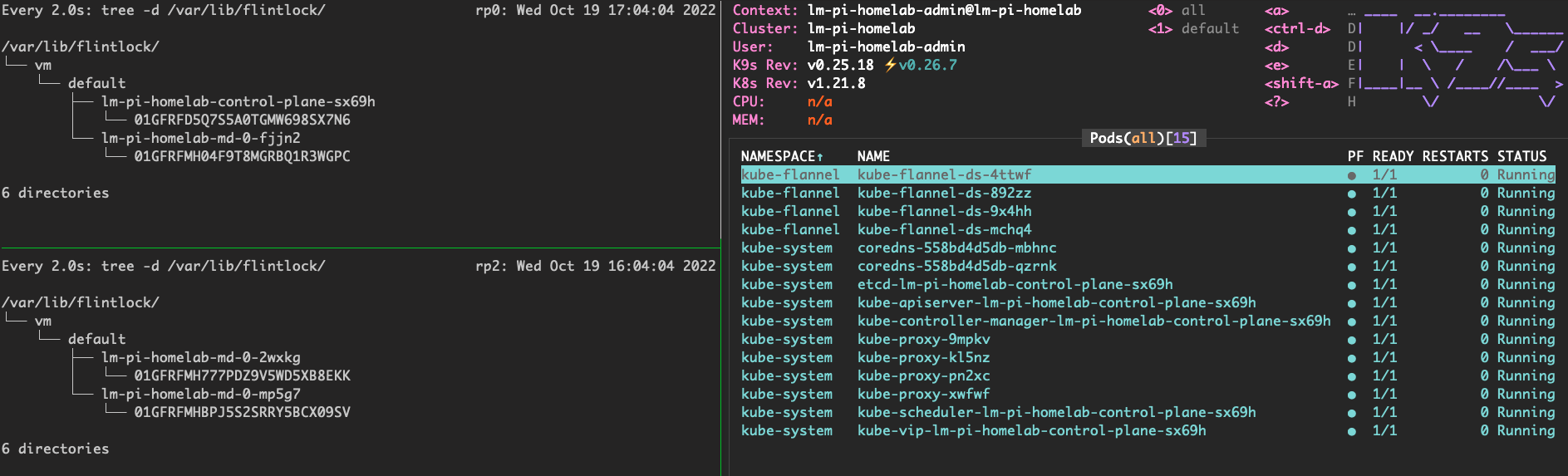This screenshot has height=476, width=1568.
Task: Select the coredns-558bd4d5db-qzrnk pod
Action: [x=1148, y=266]
